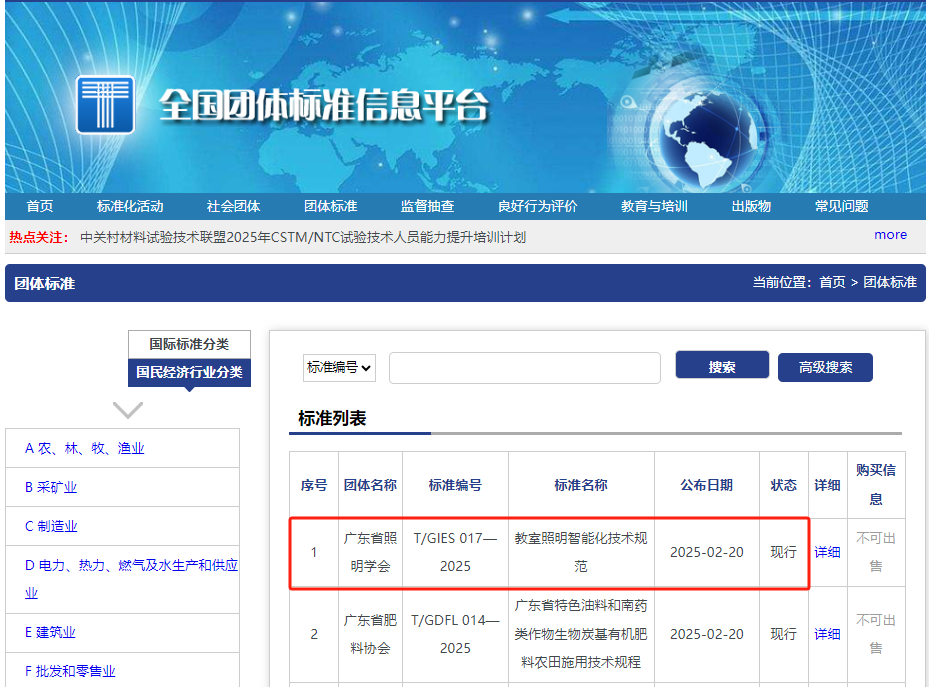Select category A 农、林、牧、渔业

(85, 448)
